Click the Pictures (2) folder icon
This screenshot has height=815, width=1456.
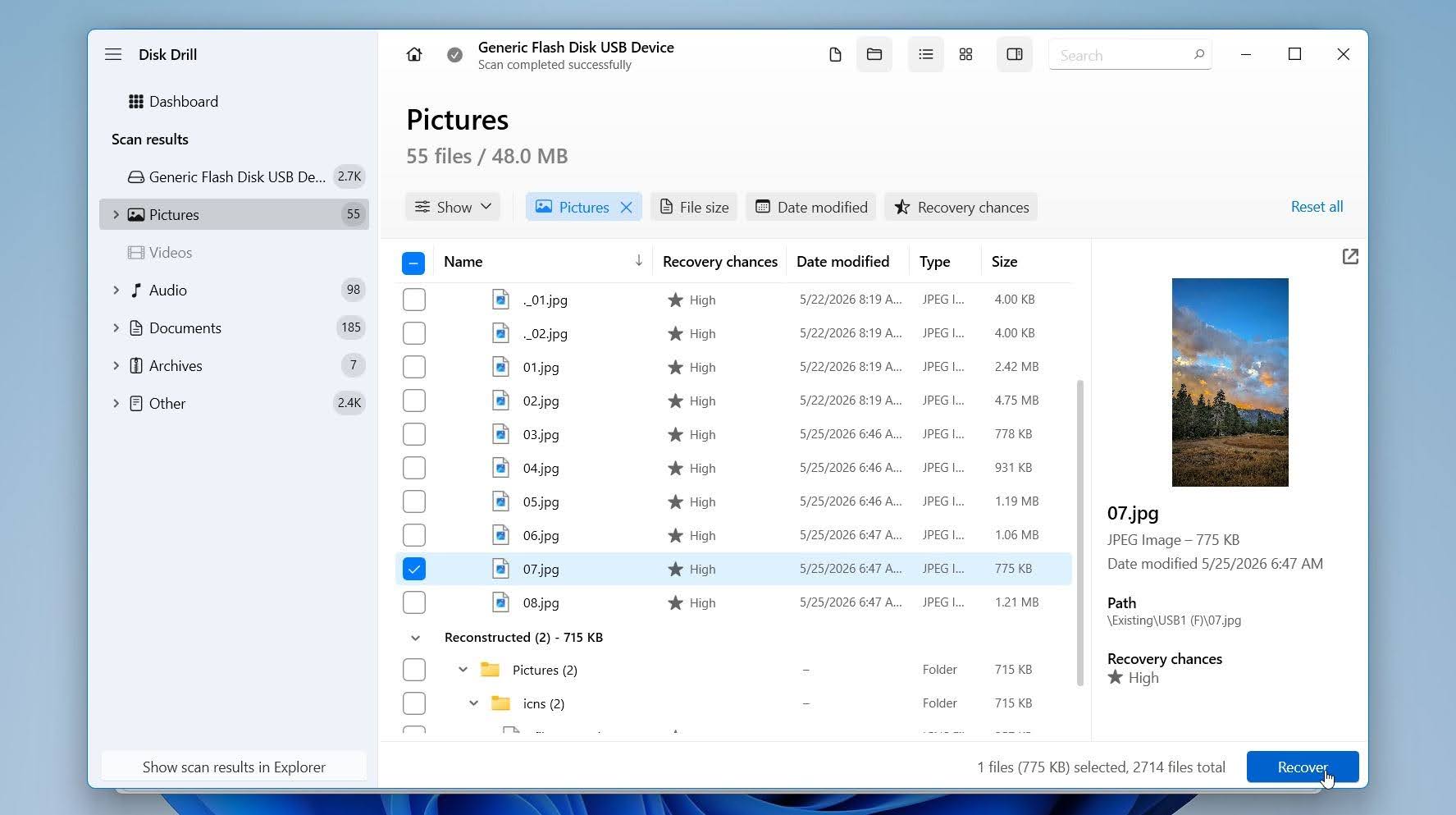pyautogui.click(x=491, y=669)
